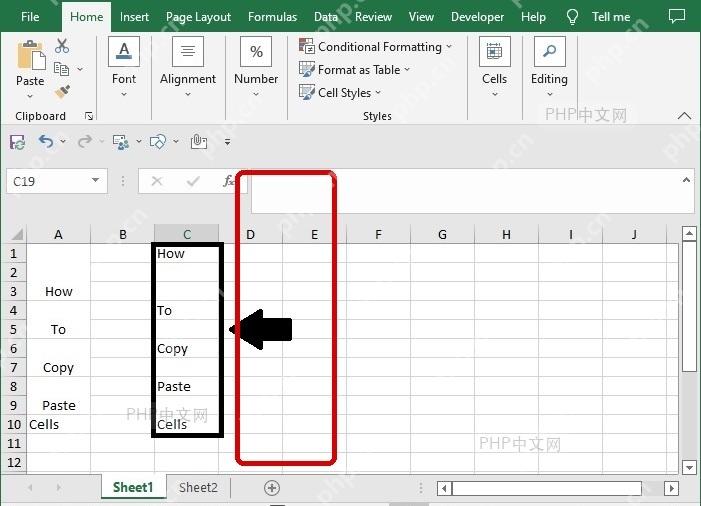This screenshot has width=701, height=506.
Task: Click the Enter checkmark formula bar icon
Action: click(x=193, y=181)
